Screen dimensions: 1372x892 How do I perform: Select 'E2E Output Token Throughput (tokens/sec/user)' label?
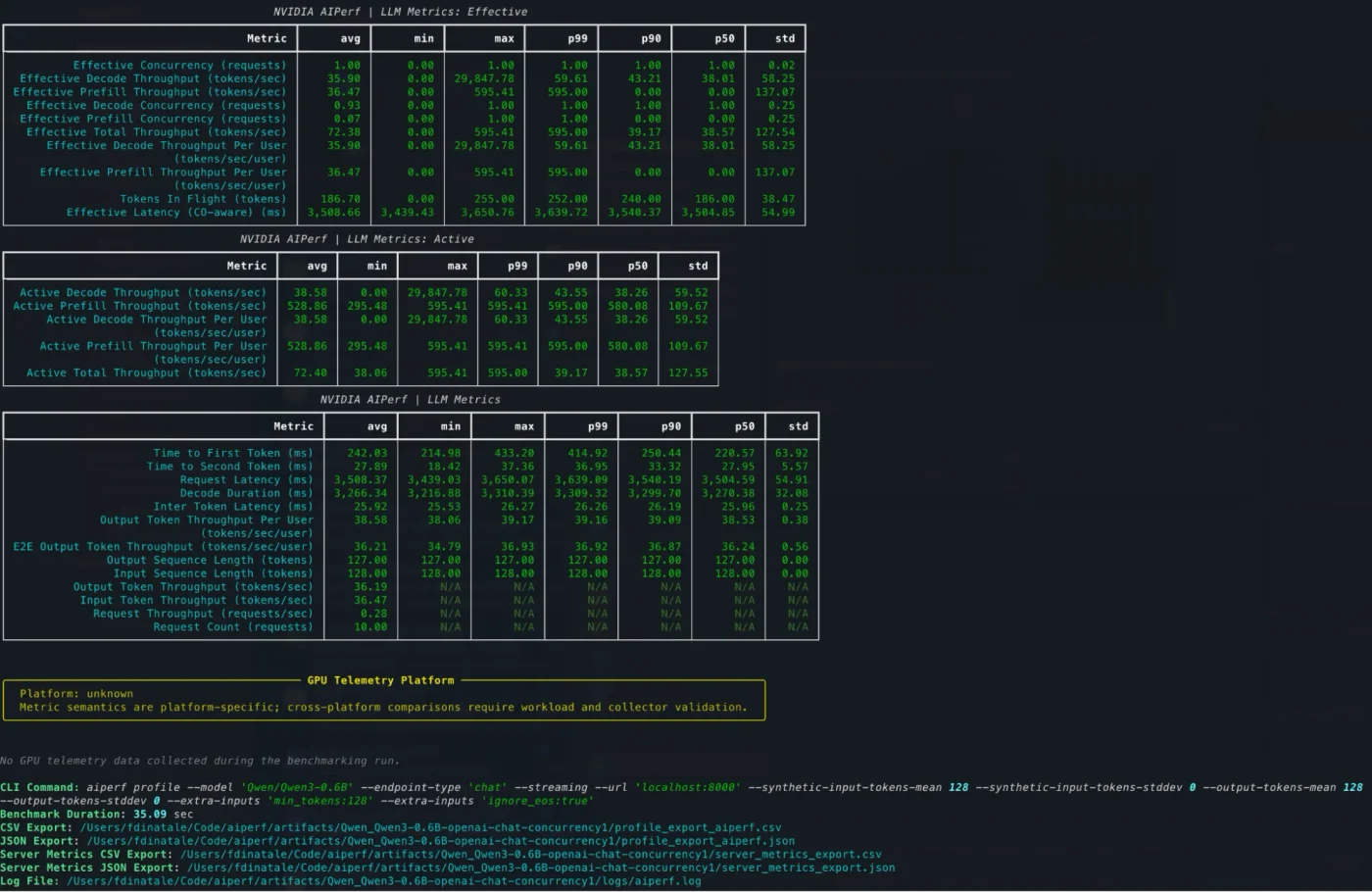(163, 547)
